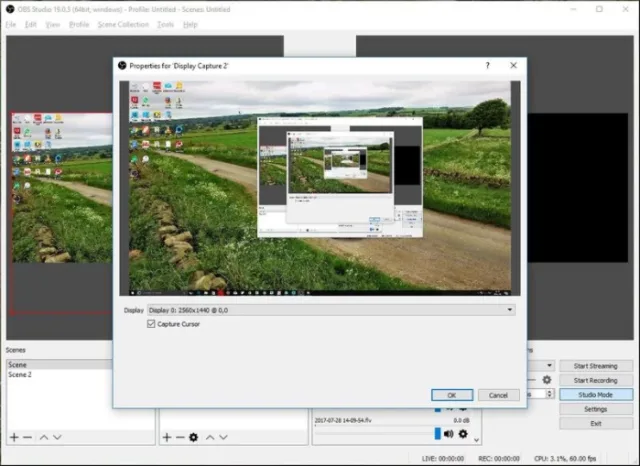Open the Tools menu
Viewport: 640px width, 466px height.
click(x=165, y=24)
